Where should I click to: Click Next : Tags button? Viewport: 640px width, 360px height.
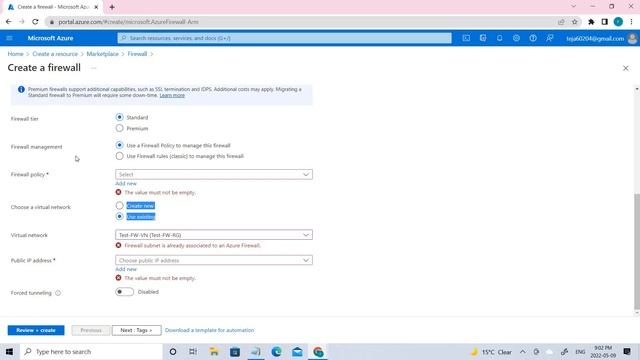pos(136,330)
